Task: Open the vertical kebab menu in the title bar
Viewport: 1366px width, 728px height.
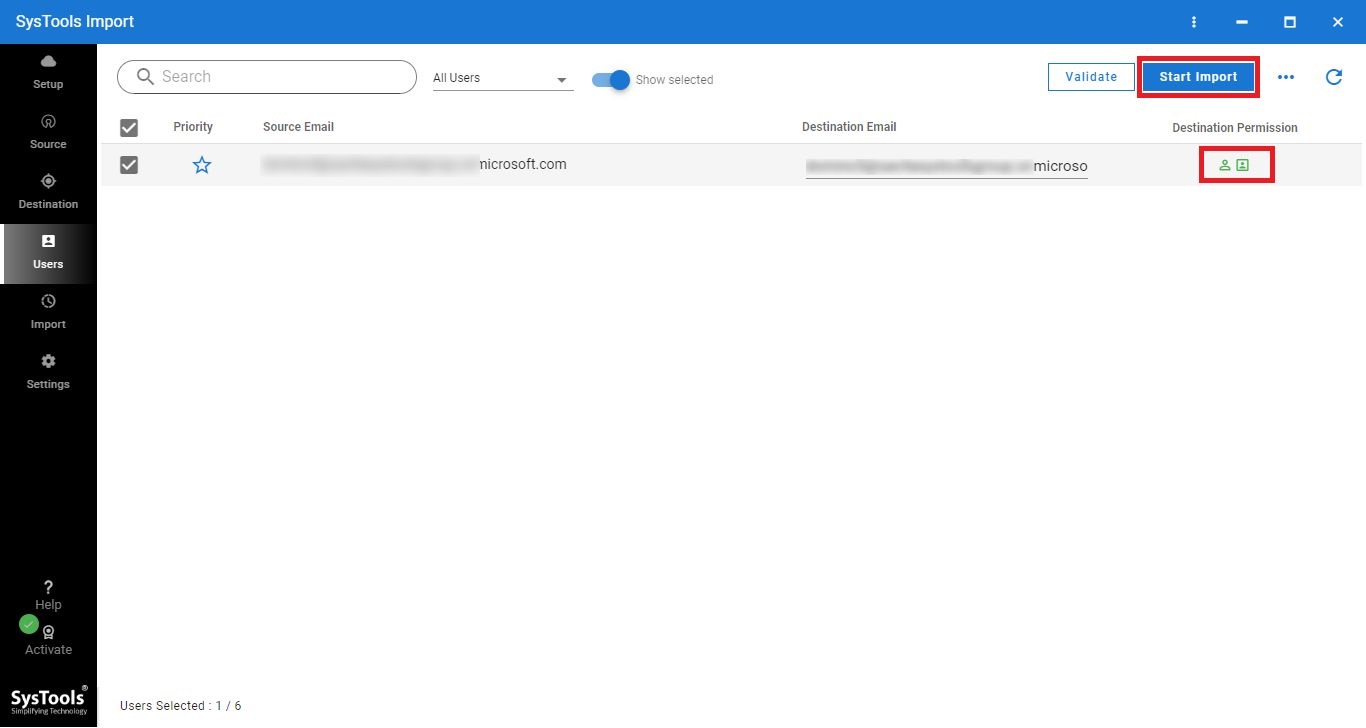Action: coord(1194,22)
